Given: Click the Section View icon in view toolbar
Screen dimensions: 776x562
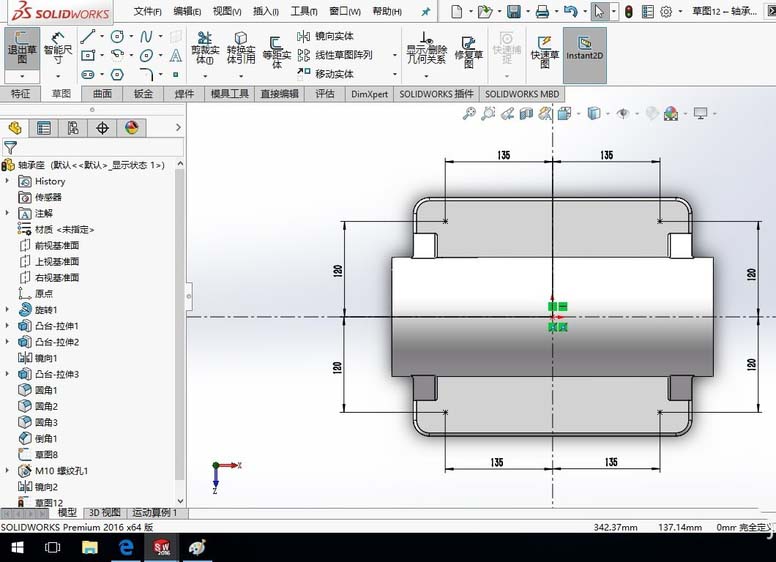Looking at the screenshot, I should pos(526,114).
